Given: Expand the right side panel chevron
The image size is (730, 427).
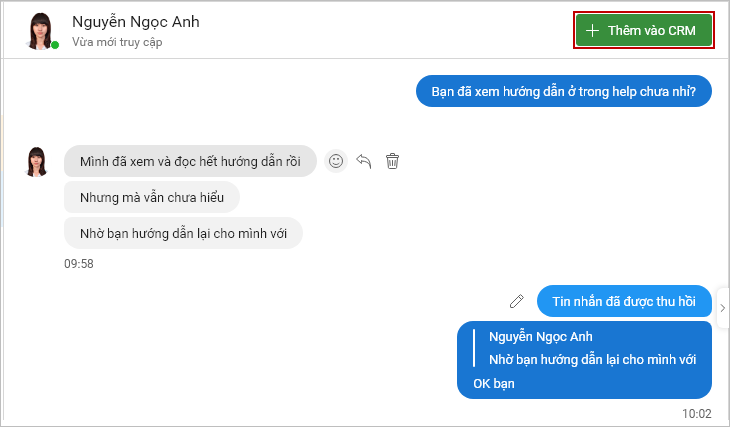Looking at the screenshot, I should click(x=723, y=308).
